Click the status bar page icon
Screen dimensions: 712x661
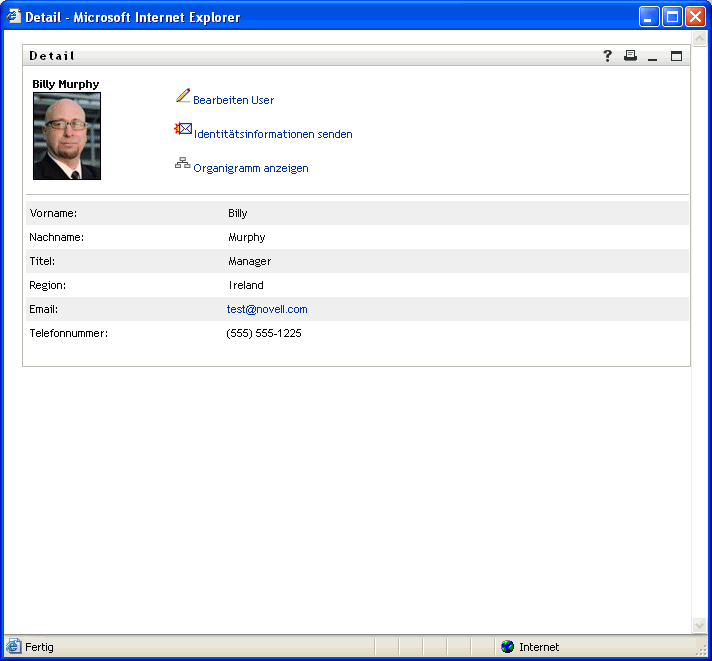[13, 646]
